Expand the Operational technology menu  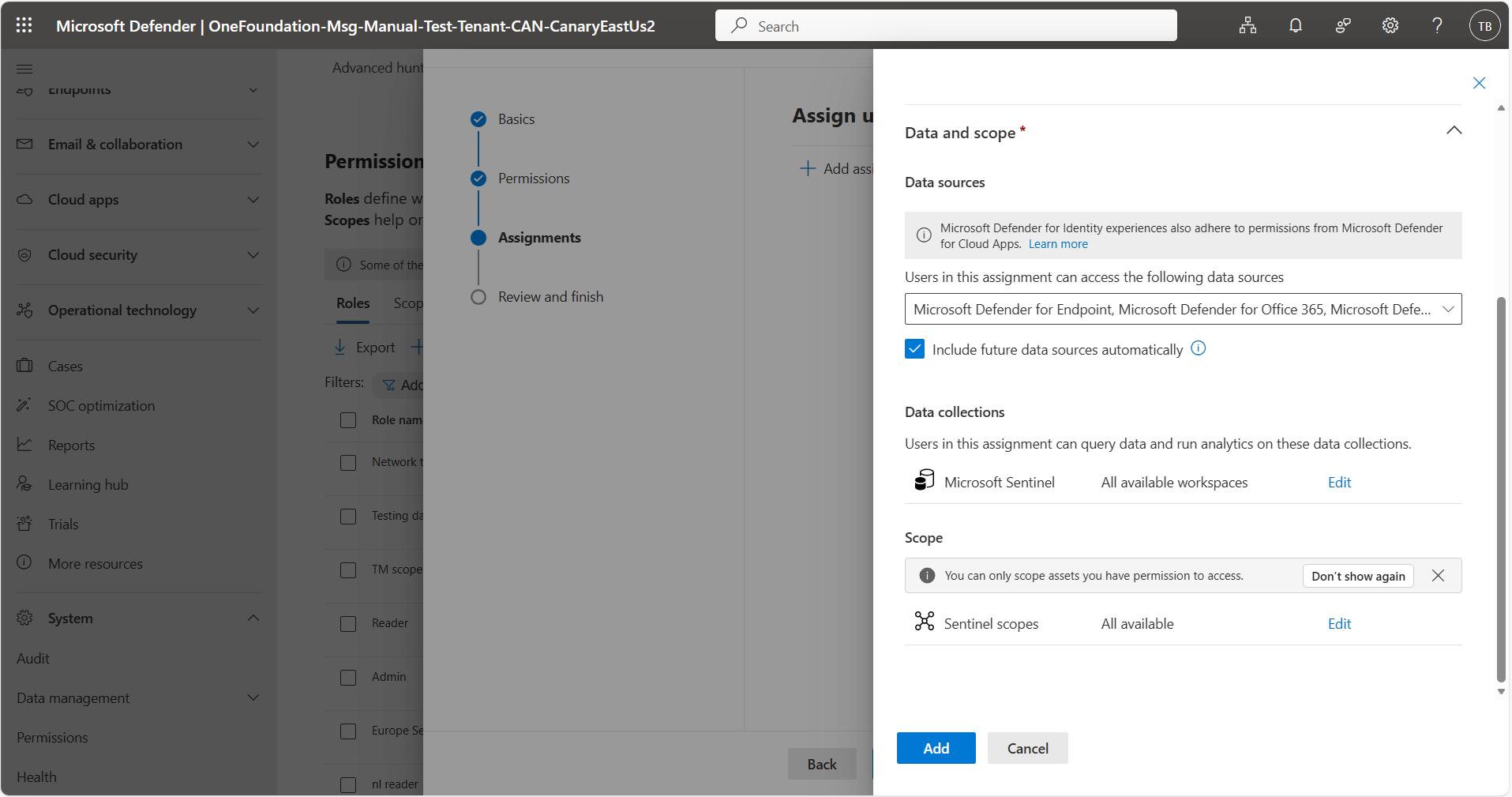tap(253, 310)
